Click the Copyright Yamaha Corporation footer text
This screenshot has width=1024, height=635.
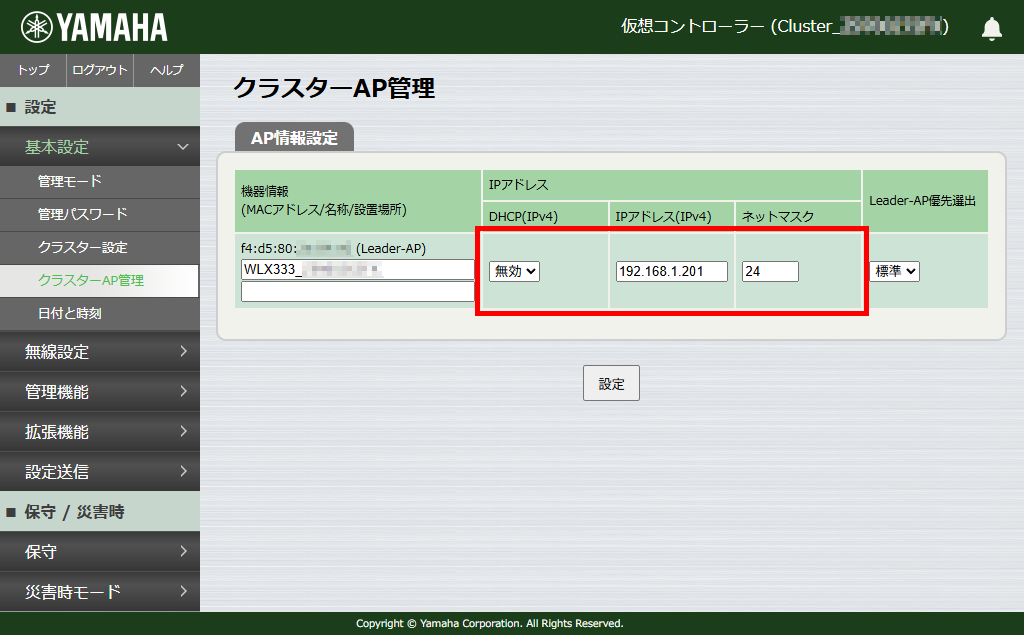click(x=489, y=623)
